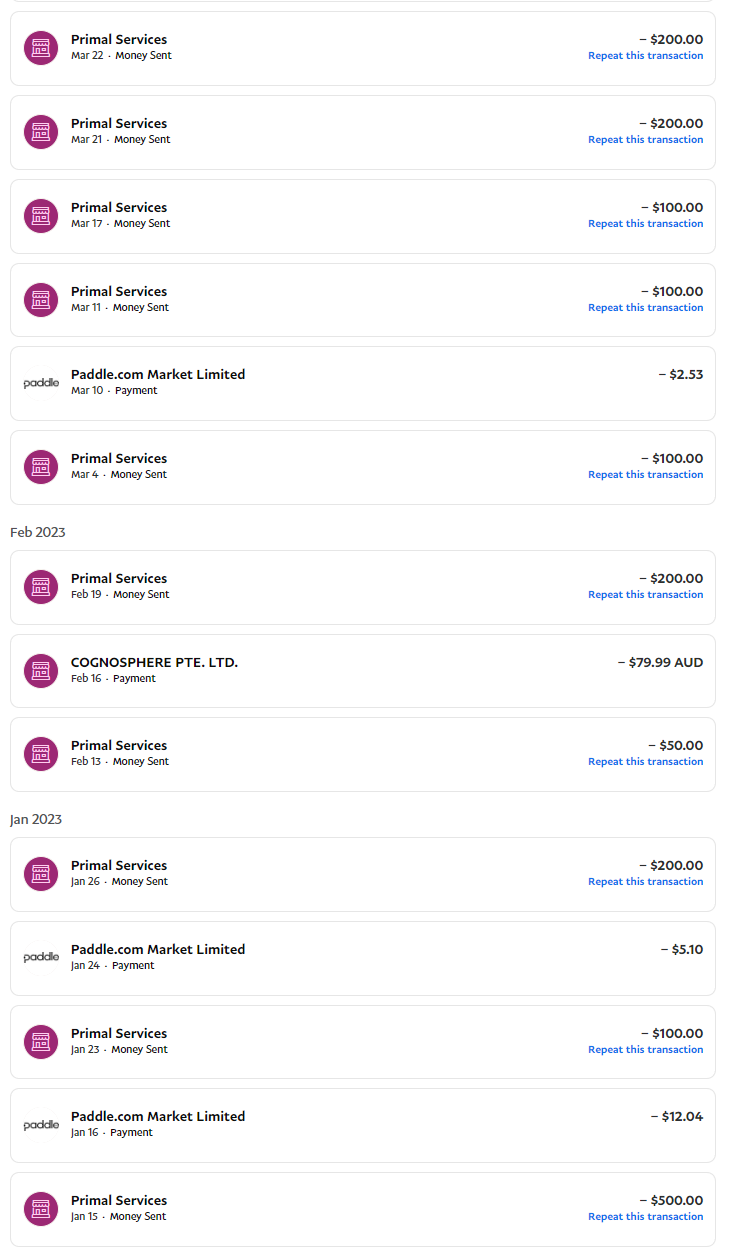Viewport: 737px width, 1248px height.
Task: Open the Mar 11 Primal Services transaction title
Action: [119, 292]
